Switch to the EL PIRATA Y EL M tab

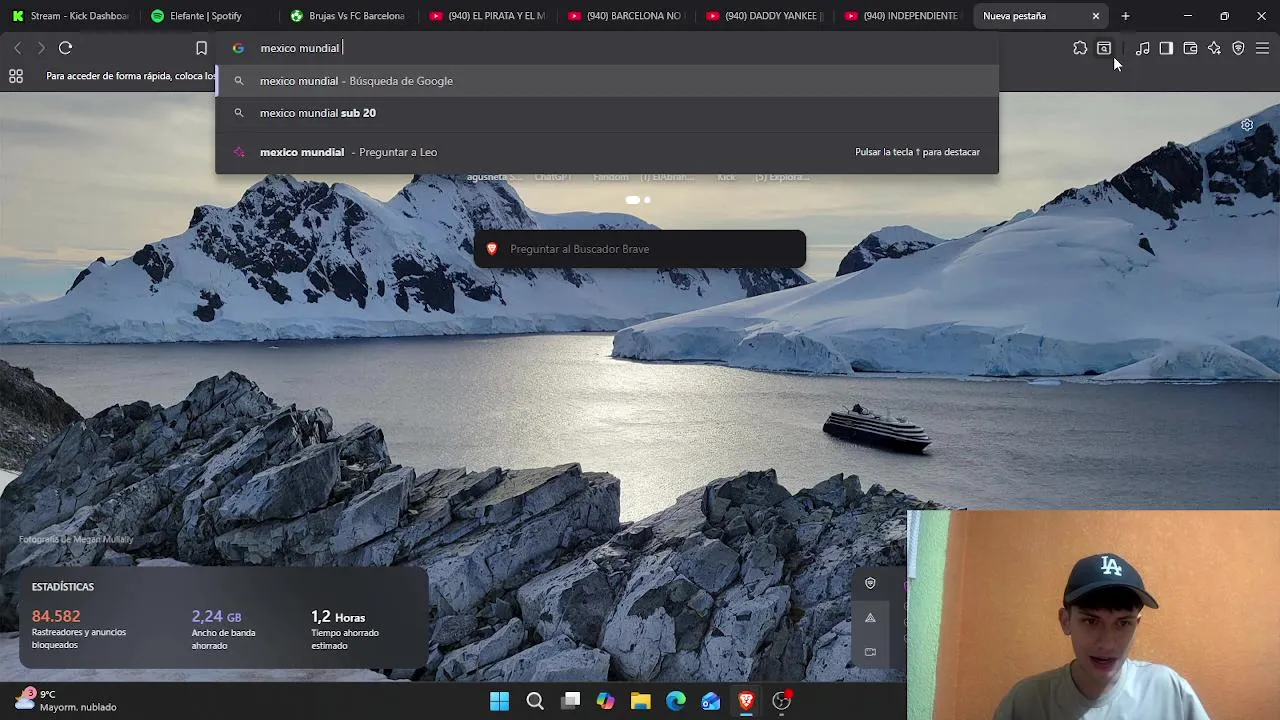click(486, 16)
